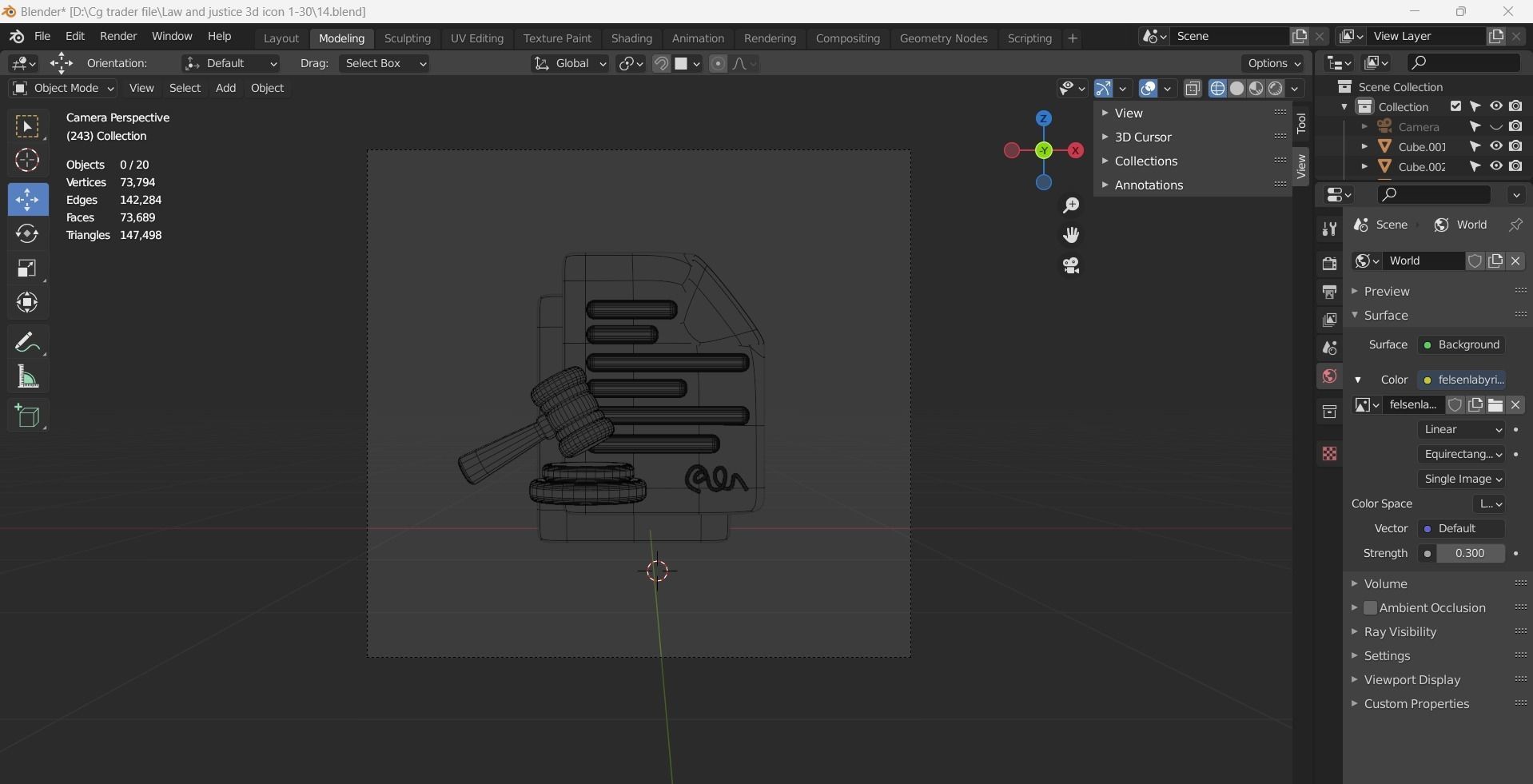Screen dimensions: 1533x784
Task: Open the viewport Add menu
Action: [225, 89]
